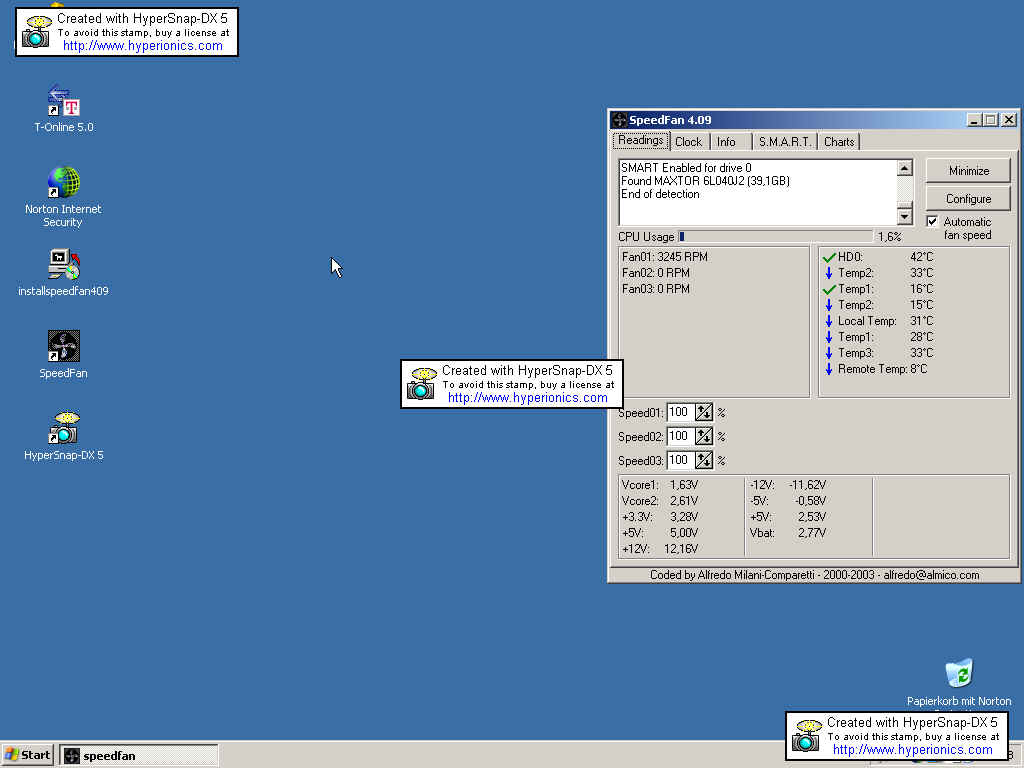The height and width of the screenshot is (768, 1024).
Task: Click the hyperionics.com link in center stamp
Action: click(527, 398)
